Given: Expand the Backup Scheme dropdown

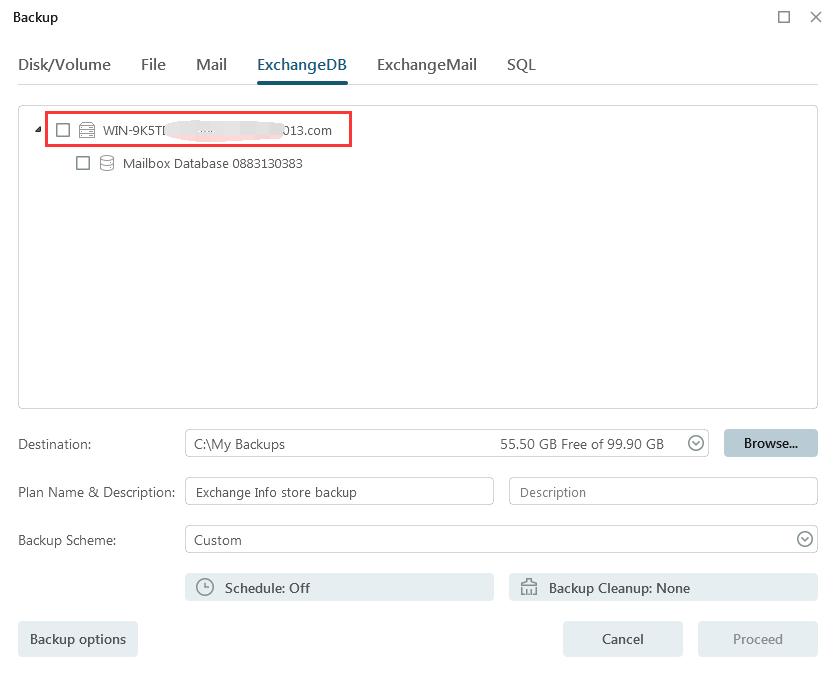Looking at the screenshot, I should (x=804, y=540).
